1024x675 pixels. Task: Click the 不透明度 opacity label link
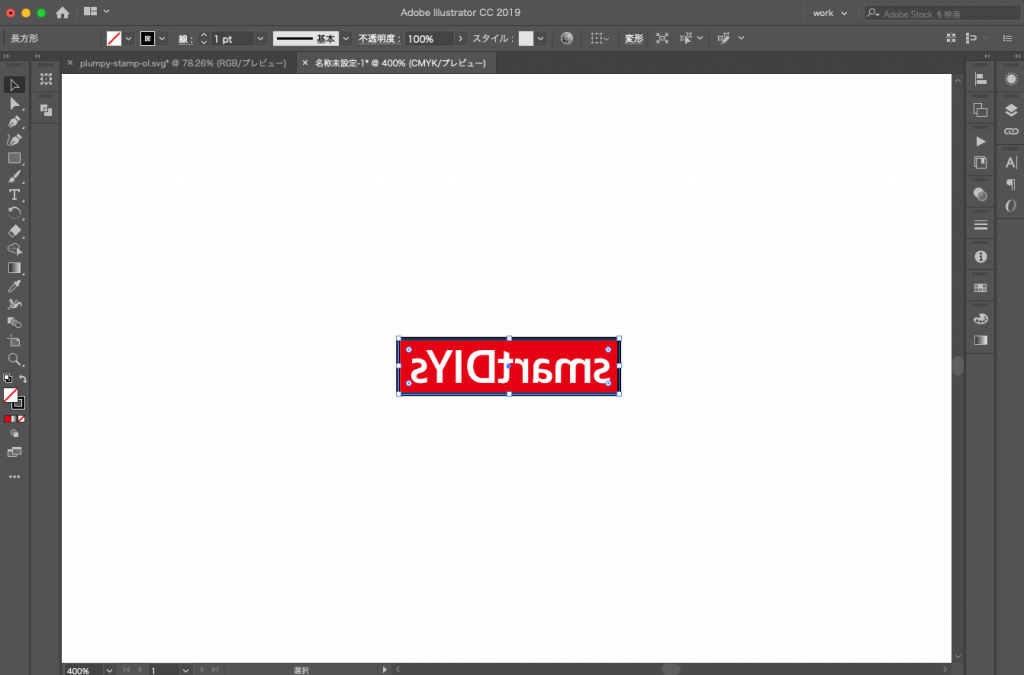[379, 39]
